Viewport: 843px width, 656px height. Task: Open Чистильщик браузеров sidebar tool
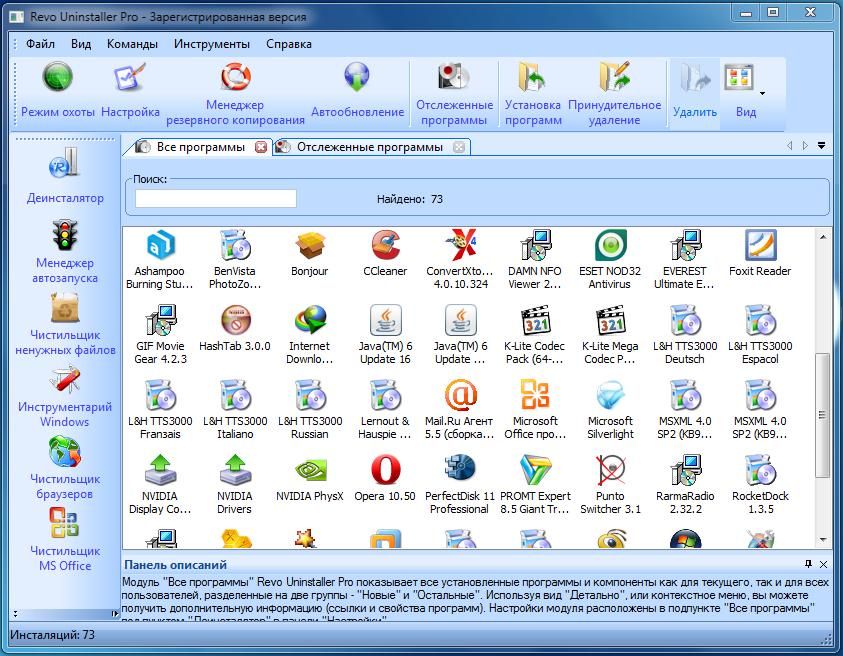tap(65, 468)
